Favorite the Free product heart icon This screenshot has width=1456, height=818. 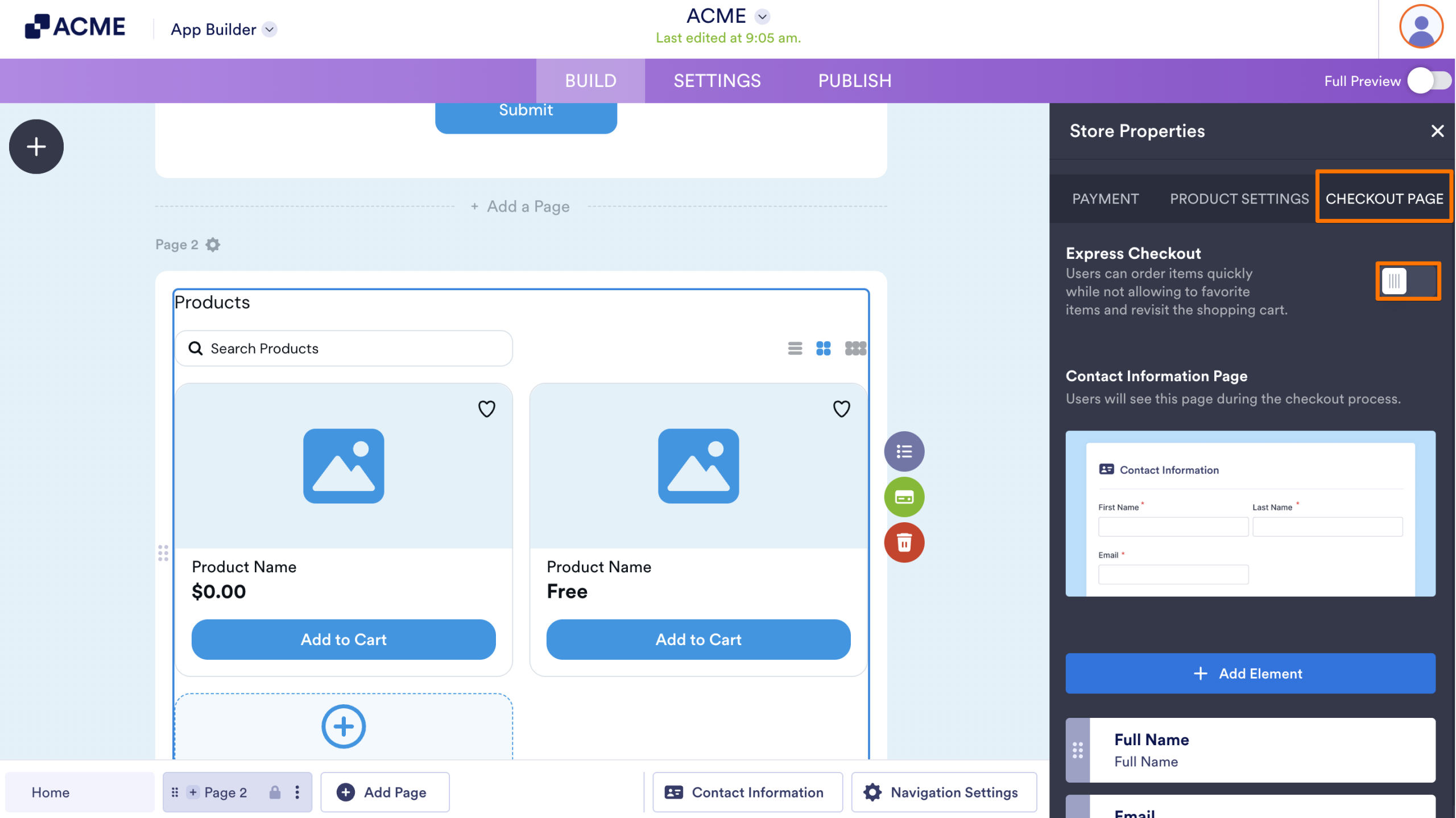[x=841, y=408]
